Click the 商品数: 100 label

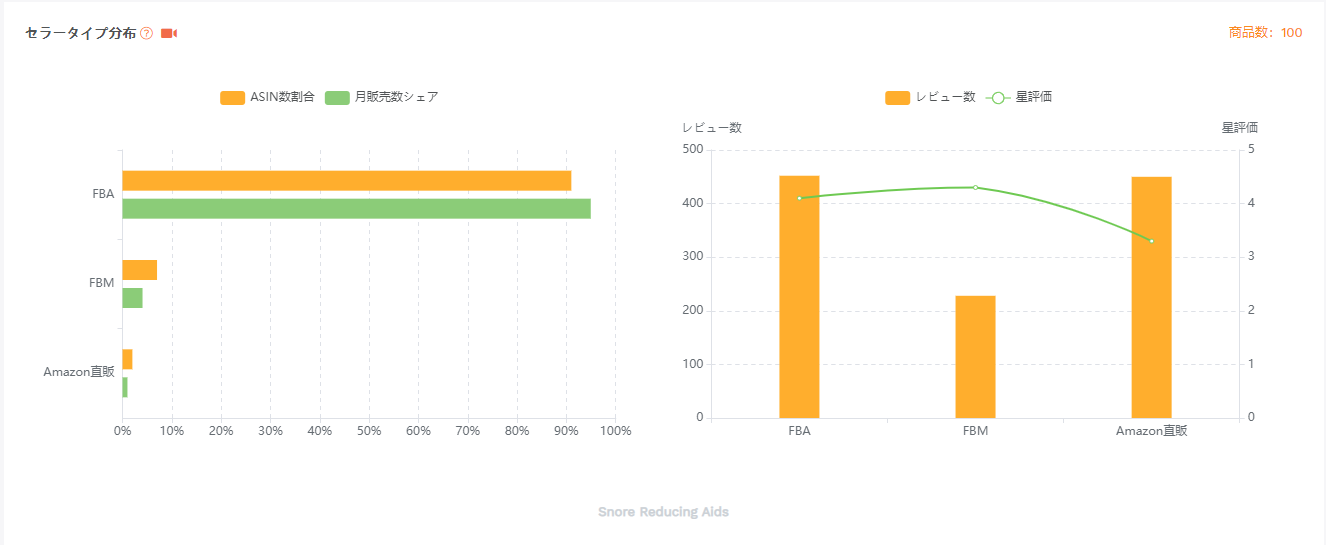(1265, 33)
